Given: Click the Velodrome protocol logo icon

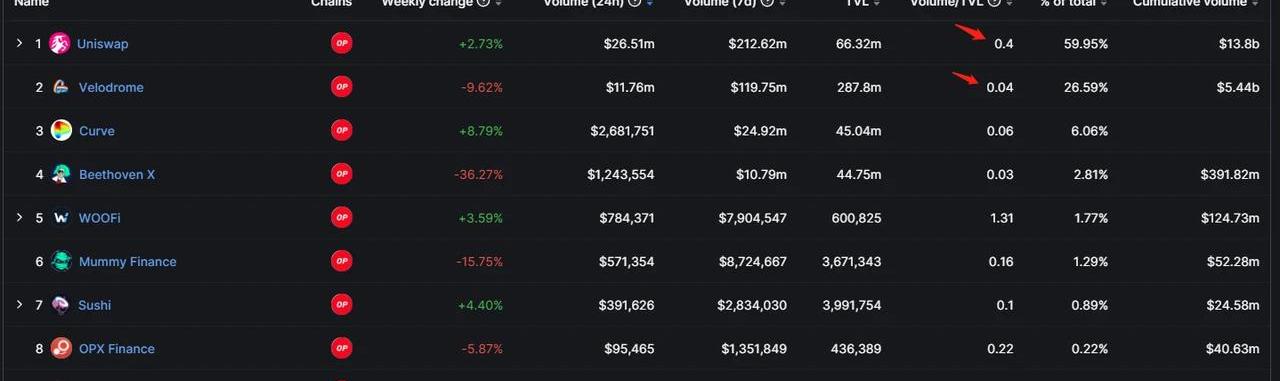Looking at the screenshot, I should (62, 87).
